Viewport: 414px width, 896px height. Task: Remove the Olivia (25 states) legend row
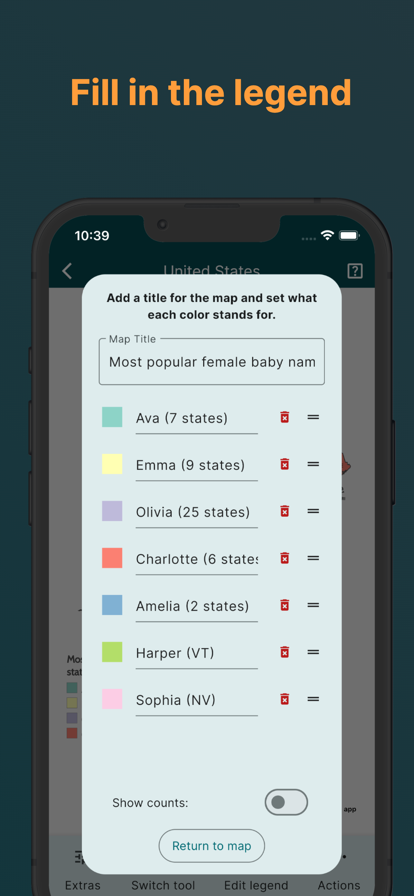pos(284,511)
